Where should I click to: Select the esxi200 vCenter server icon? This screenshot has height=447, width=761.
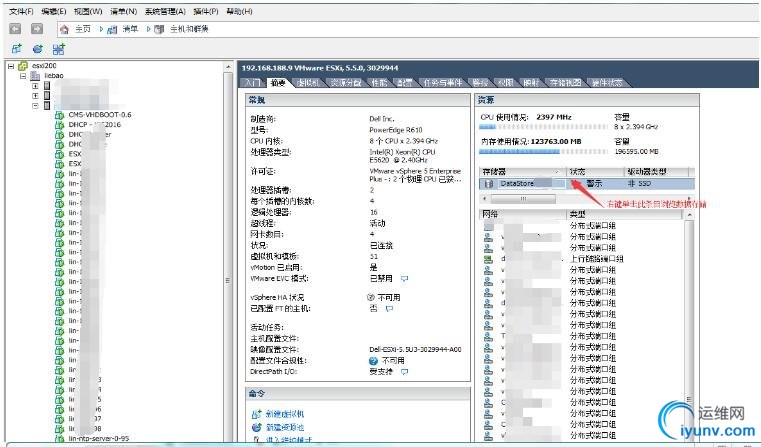point(22,66)
